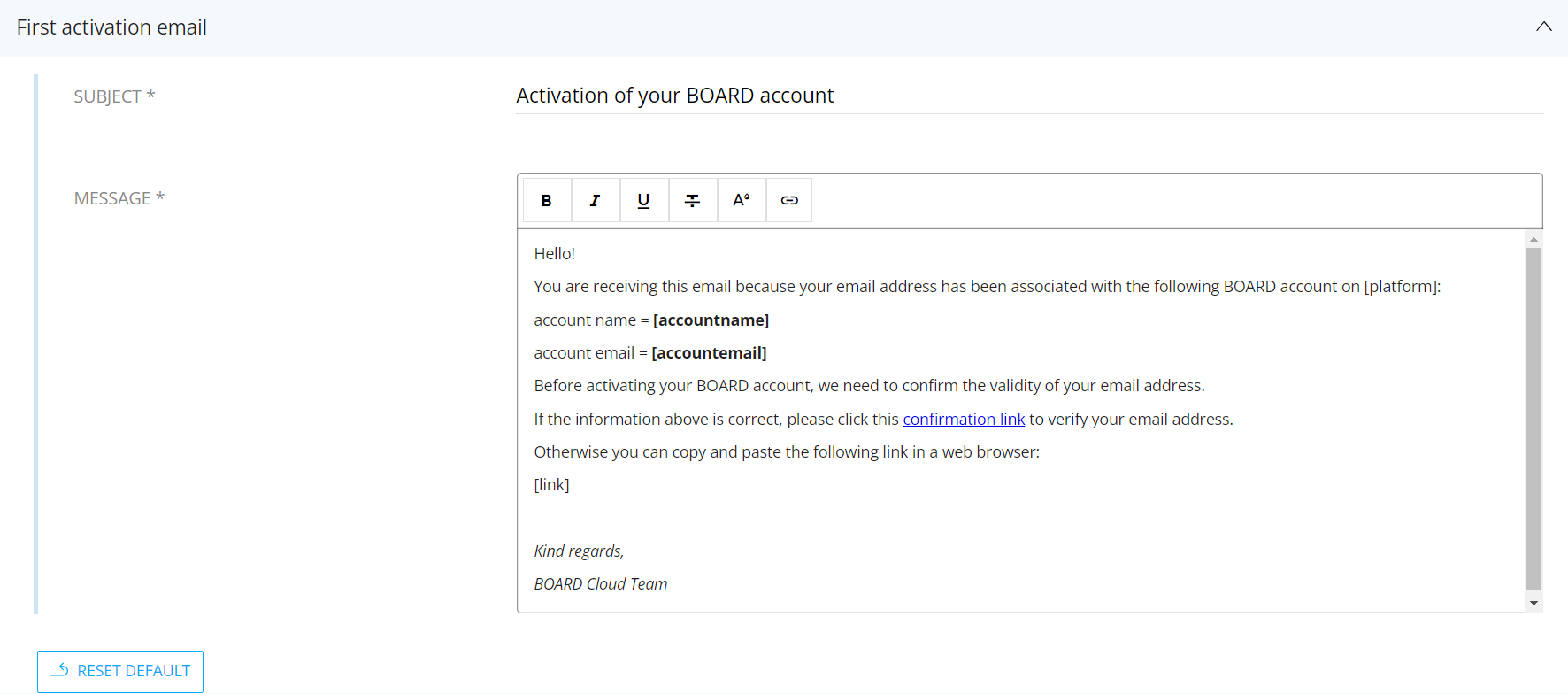This screenshot has height=694, width=1568.
Task: Collapse the First activation email section
Action: [x=1543, y=27]
